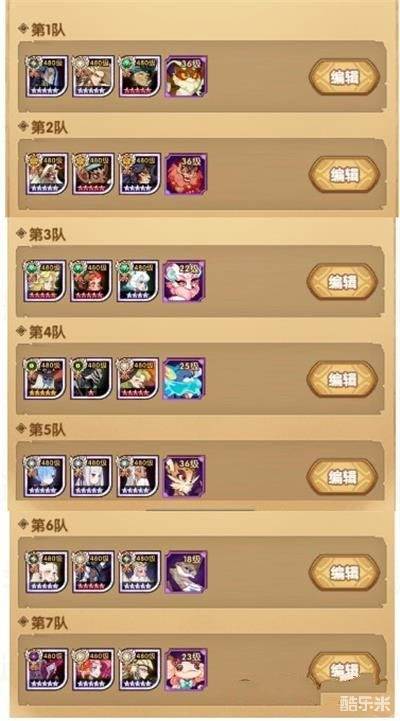Open 编辑 for 第3队
This screenshot has height=721, width=400.
(342, 281)
